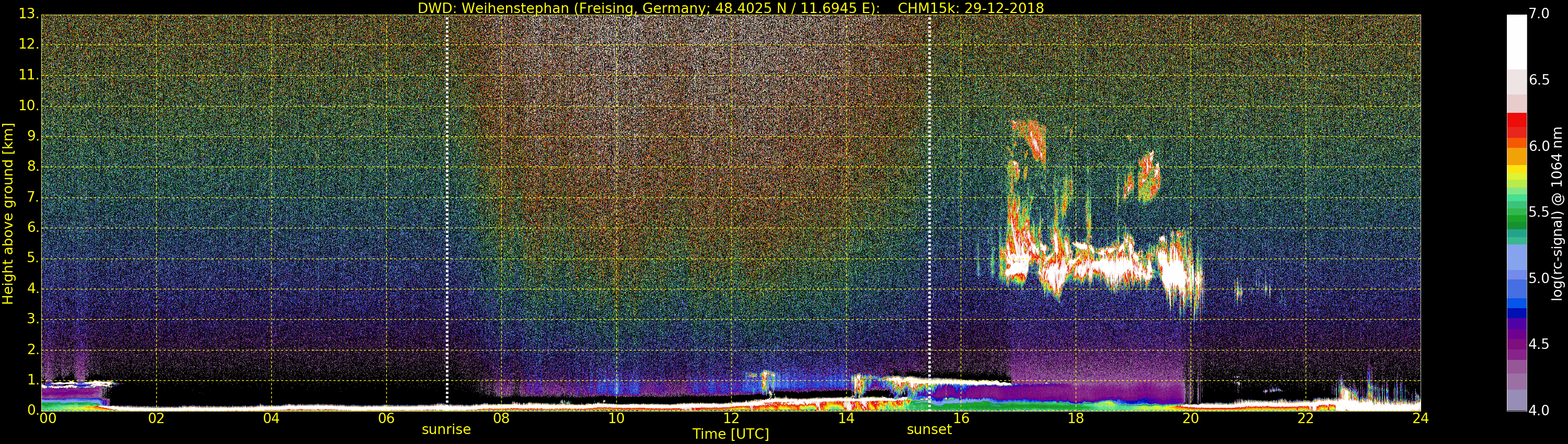Click the colorbar tick label 7.0
The width and height of the screenshot is (1568, 444).
point(1539,14)
